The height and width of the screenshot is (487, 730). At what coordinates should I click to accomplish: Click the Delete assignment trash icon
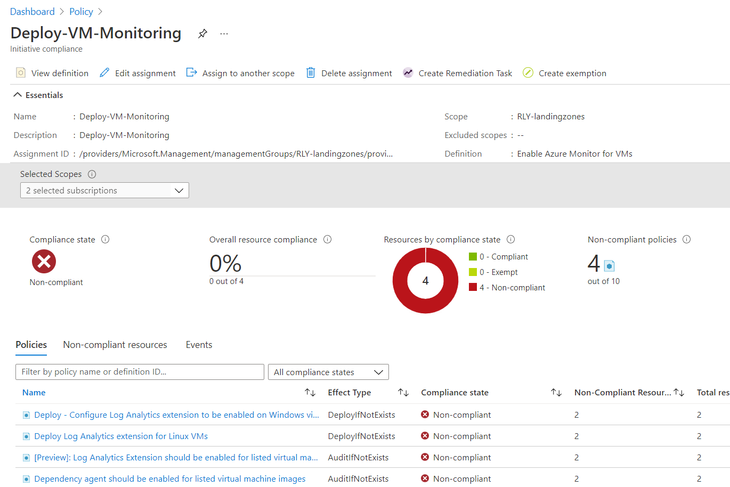[311, 73]
